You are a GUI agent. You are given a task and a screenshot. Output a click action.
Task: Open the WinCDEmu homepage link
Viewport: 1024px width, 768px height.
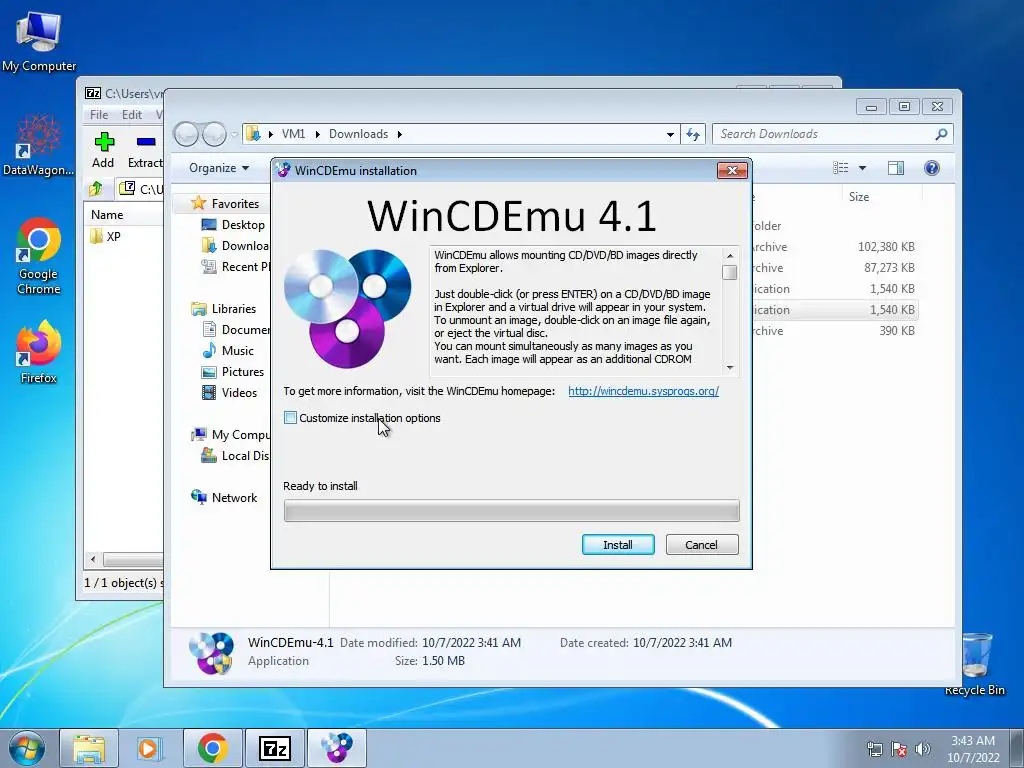tap(643, 391)
